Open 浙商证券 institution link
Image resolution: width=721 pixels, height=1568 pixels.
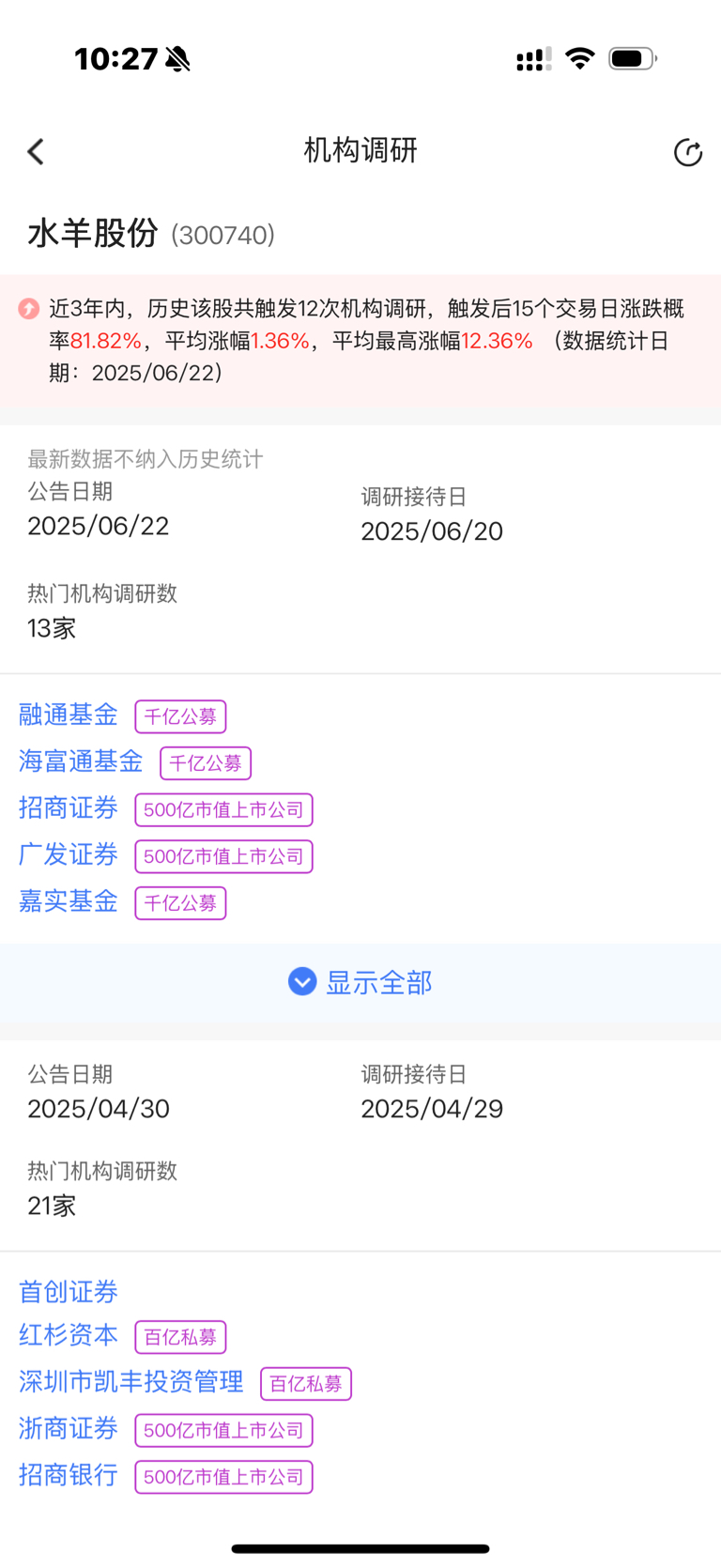click(x=69, y=1429)
